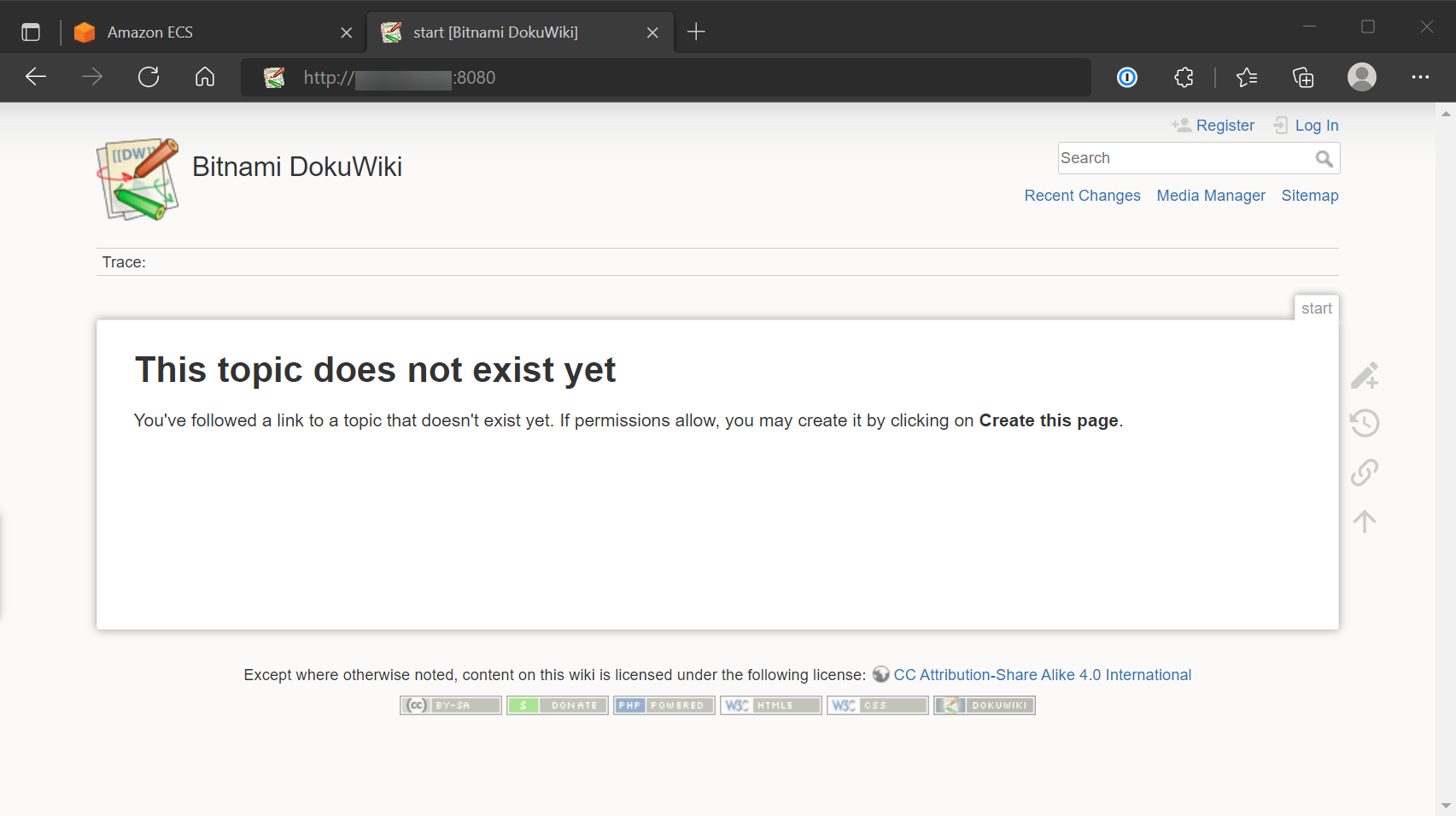Close the Amazon ECS tab
The height and width of the screenshot is (816, 1456).
(x=347, y=32)
